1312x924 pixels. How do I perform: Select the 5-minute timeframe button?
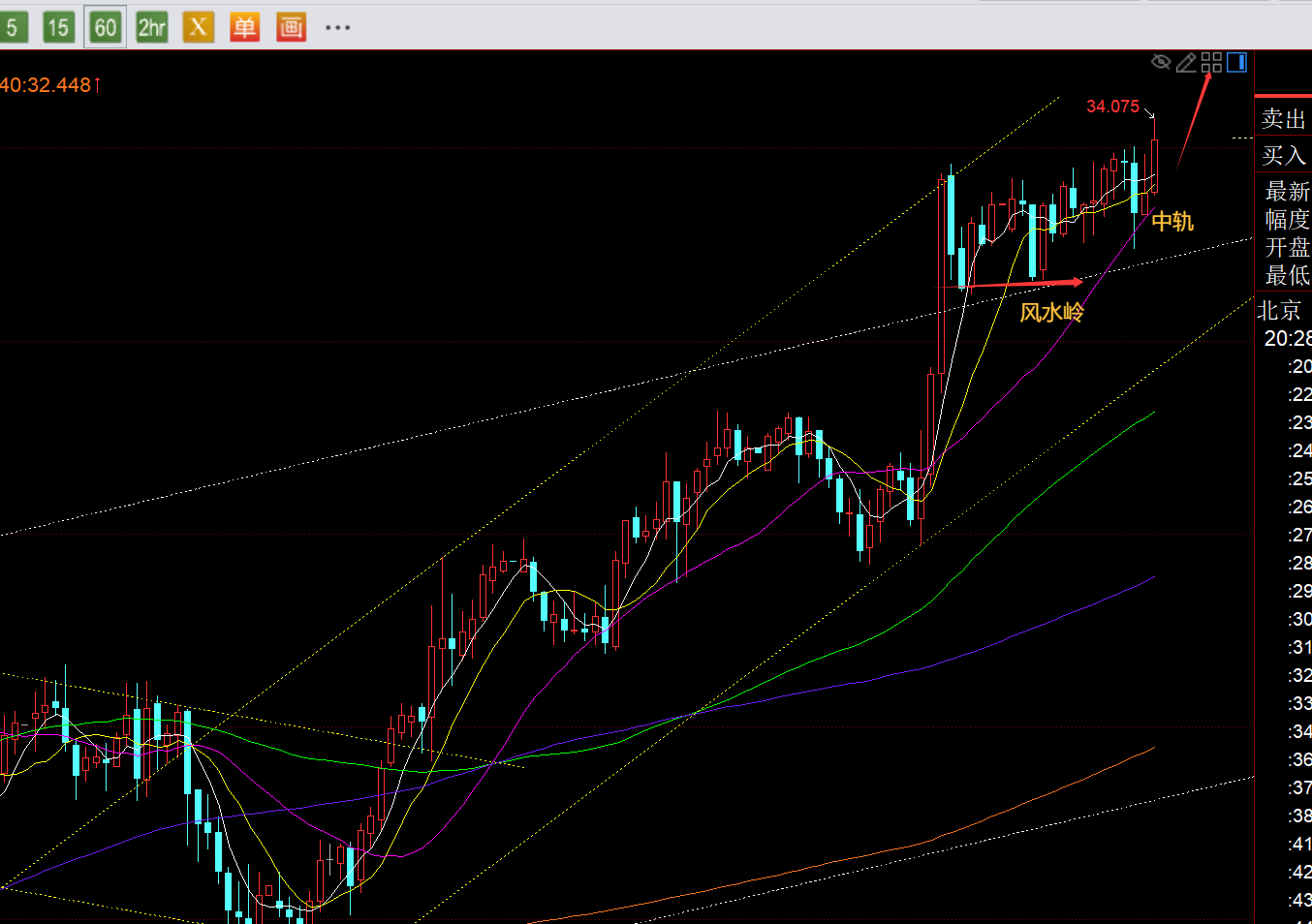pos(12,27)
